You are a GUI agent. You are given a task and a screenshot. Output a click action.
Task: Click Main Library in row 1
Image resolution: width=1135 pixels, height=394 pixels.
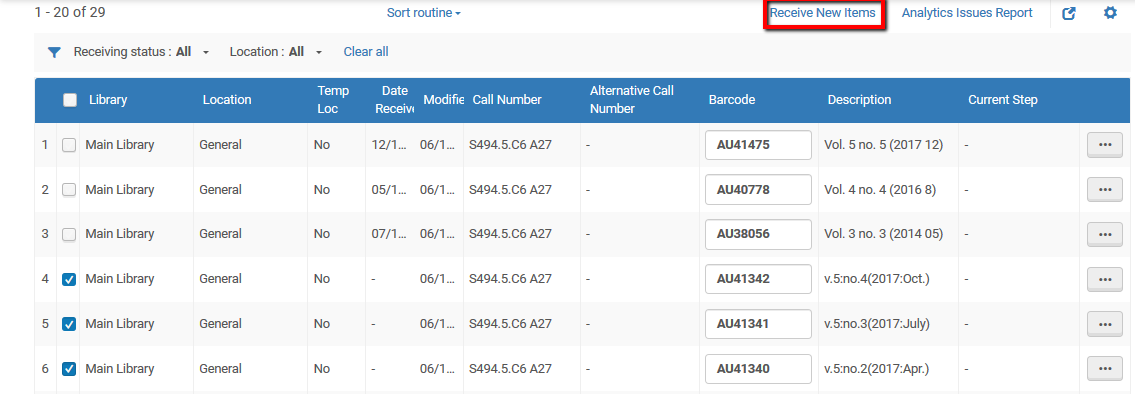[119, 145]
